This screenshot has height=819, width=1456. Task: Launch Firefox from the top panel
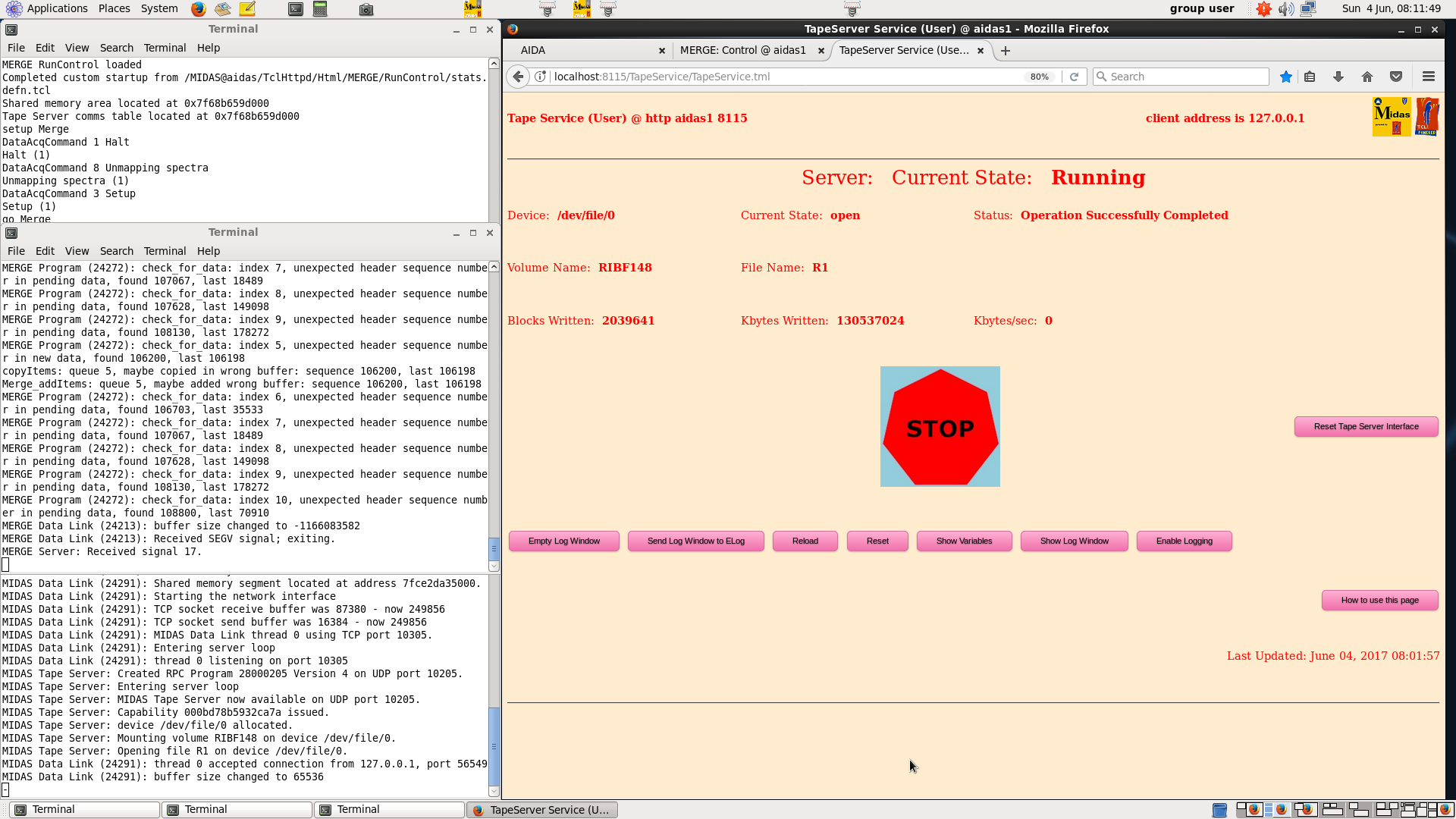pos(198,9)
